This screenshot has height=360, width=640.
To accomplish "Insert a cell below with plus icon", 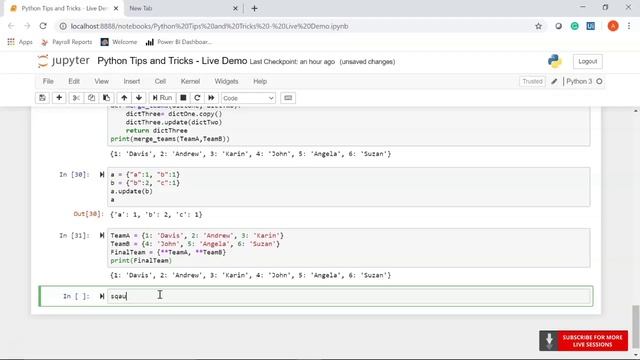I will pos(59,98).
